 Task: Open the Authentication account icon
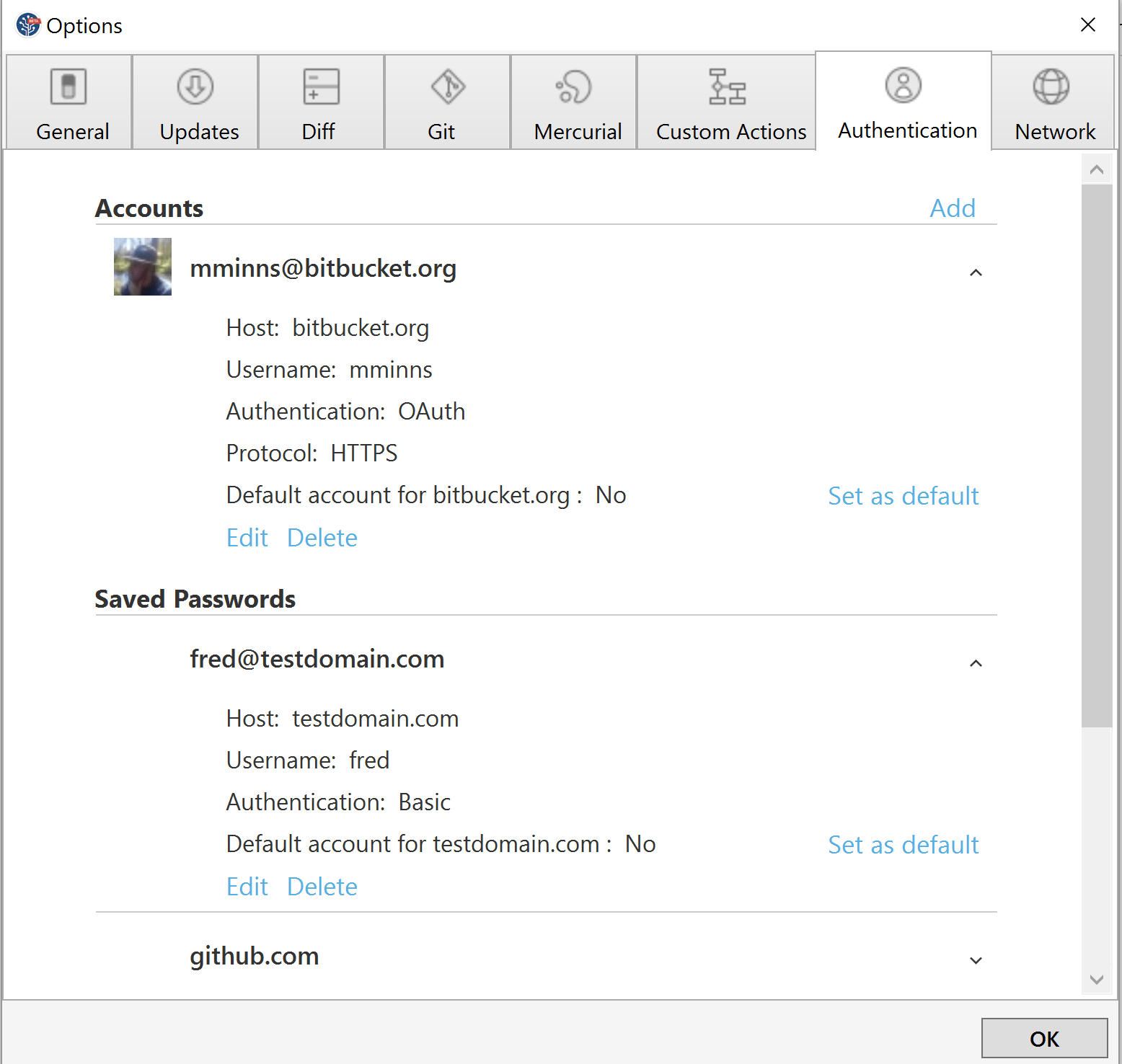click(x=903, y=85)
